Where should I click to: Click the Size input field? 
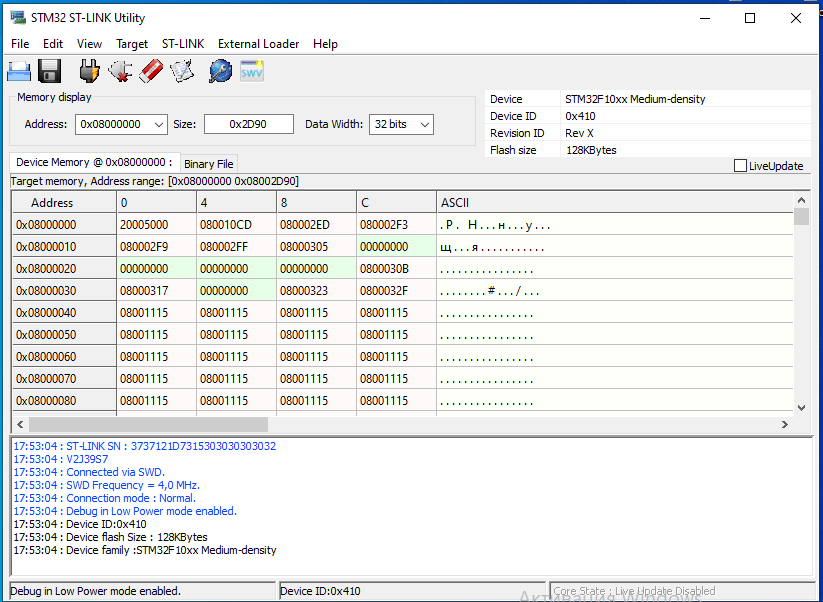(x=249, y=124)
